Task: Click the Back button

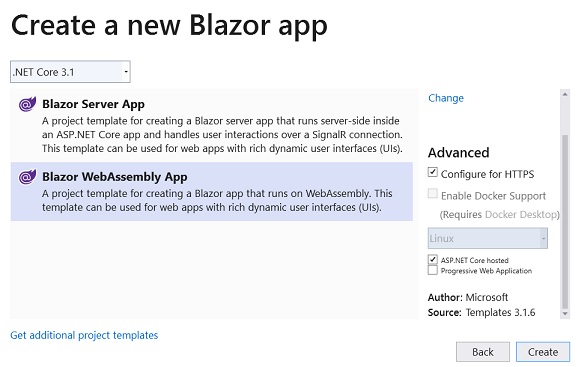Action: [x=483, y=352]
